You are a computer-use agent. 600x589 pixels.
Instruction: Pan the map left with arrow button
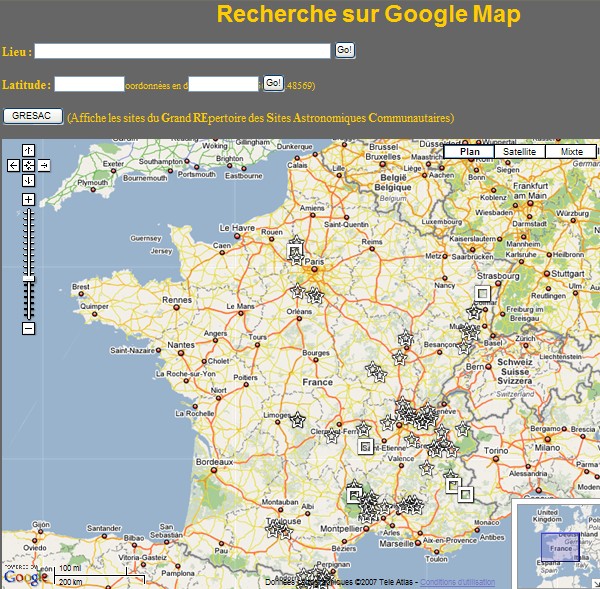[x=13, y=166]
